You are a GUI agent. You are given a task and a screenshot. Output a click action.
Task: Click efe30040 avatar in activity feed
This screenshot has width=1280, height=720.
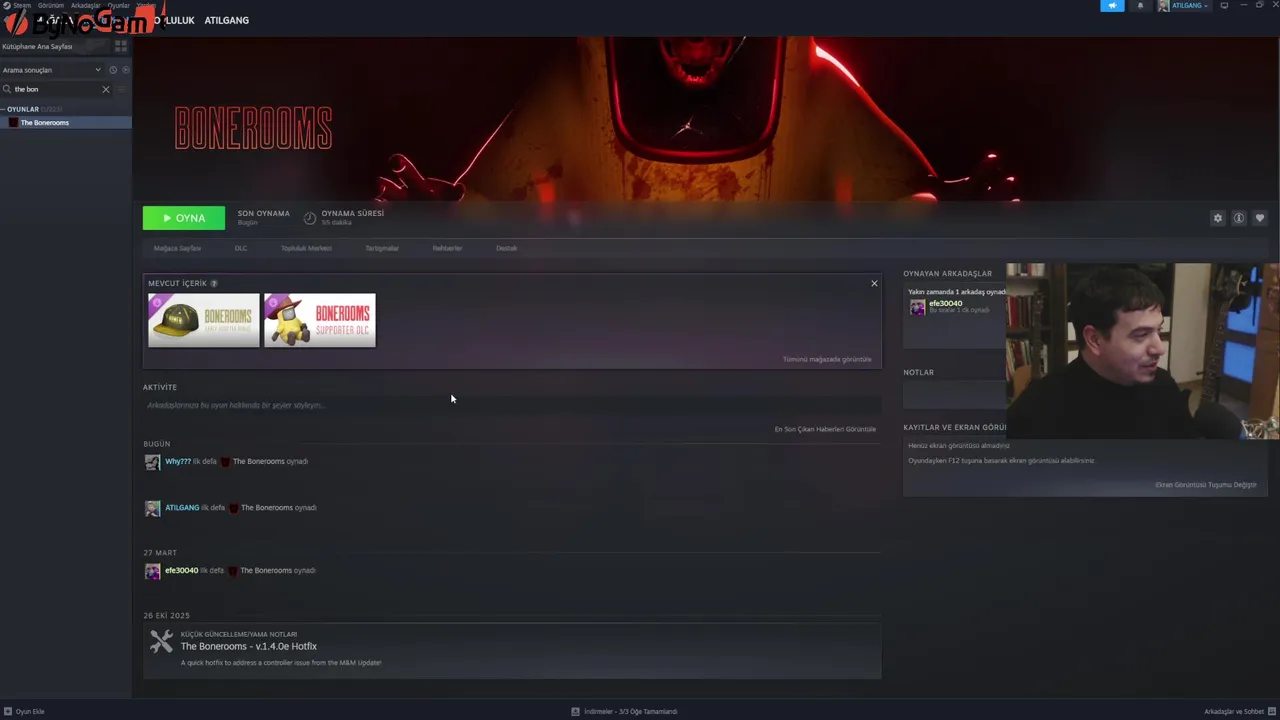point(152,571)
